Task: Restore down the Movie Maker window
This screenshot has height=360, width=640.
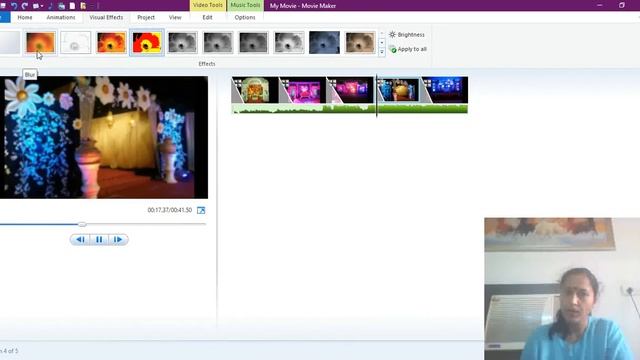Action: click(x=621, y=5)
